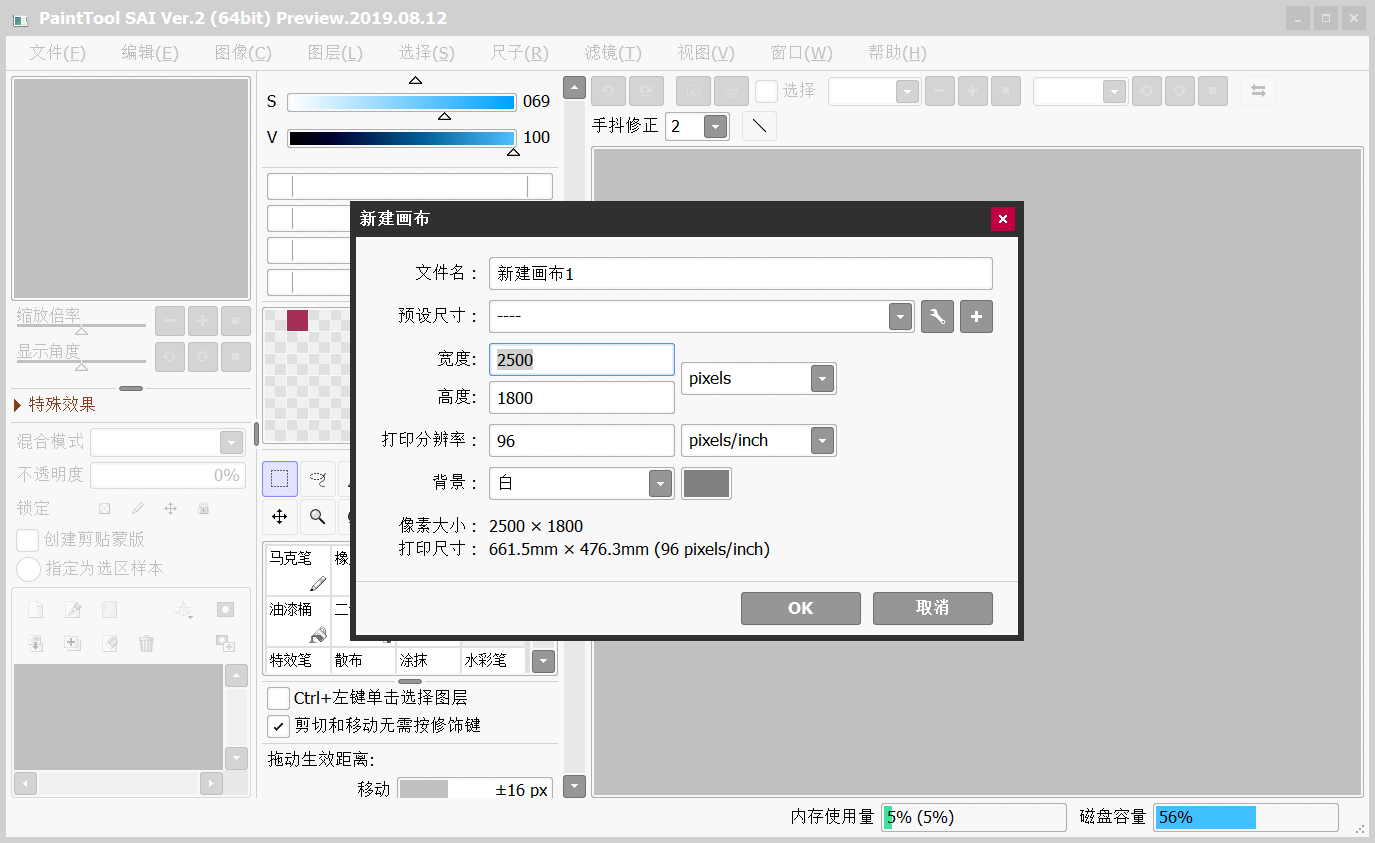Open the 编辑(E) menu
Viewport: 1375px width, 843px height.
coord(150,53)
